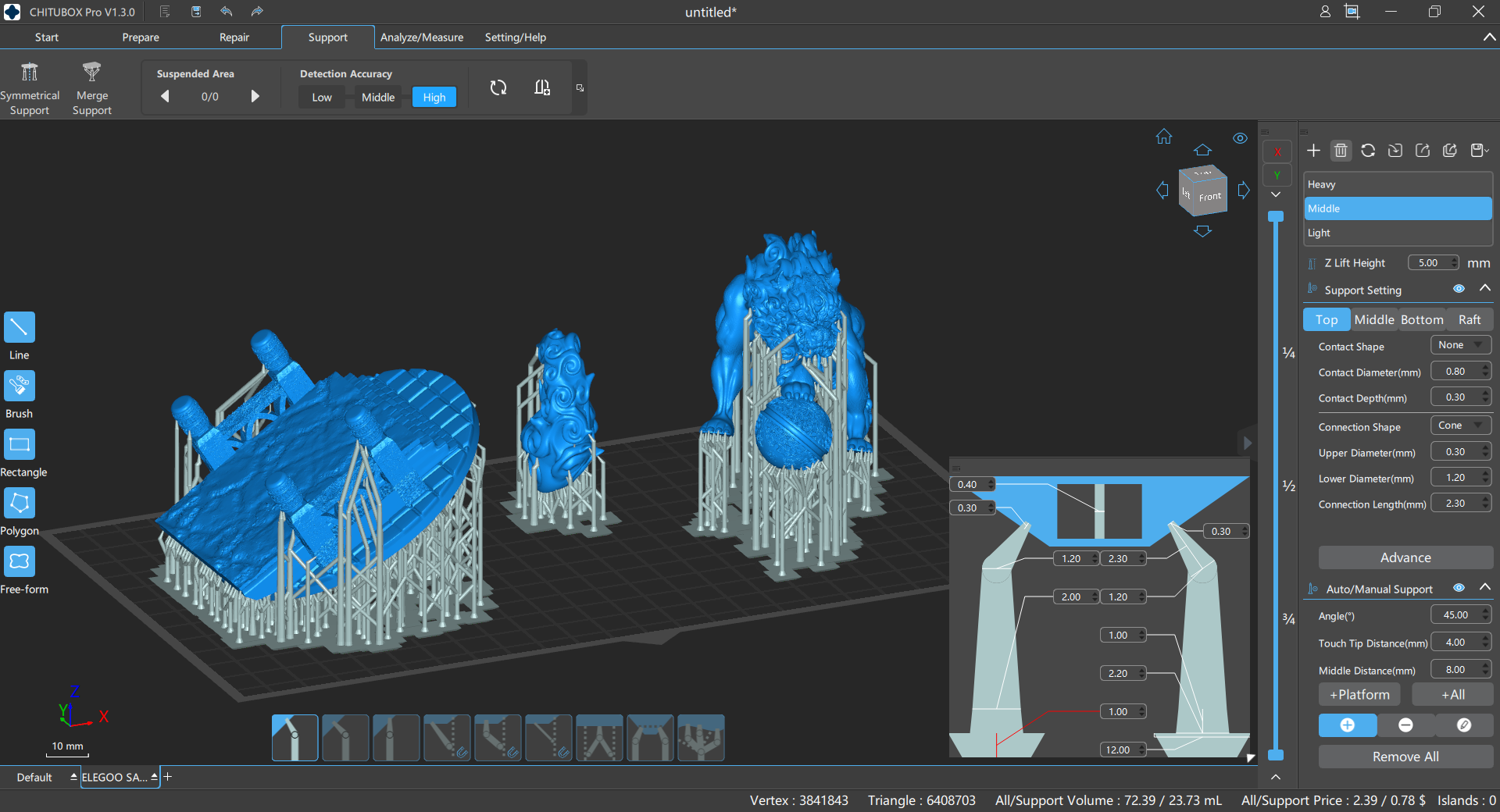Reset camera to home view

click(x=1164, y=137)
